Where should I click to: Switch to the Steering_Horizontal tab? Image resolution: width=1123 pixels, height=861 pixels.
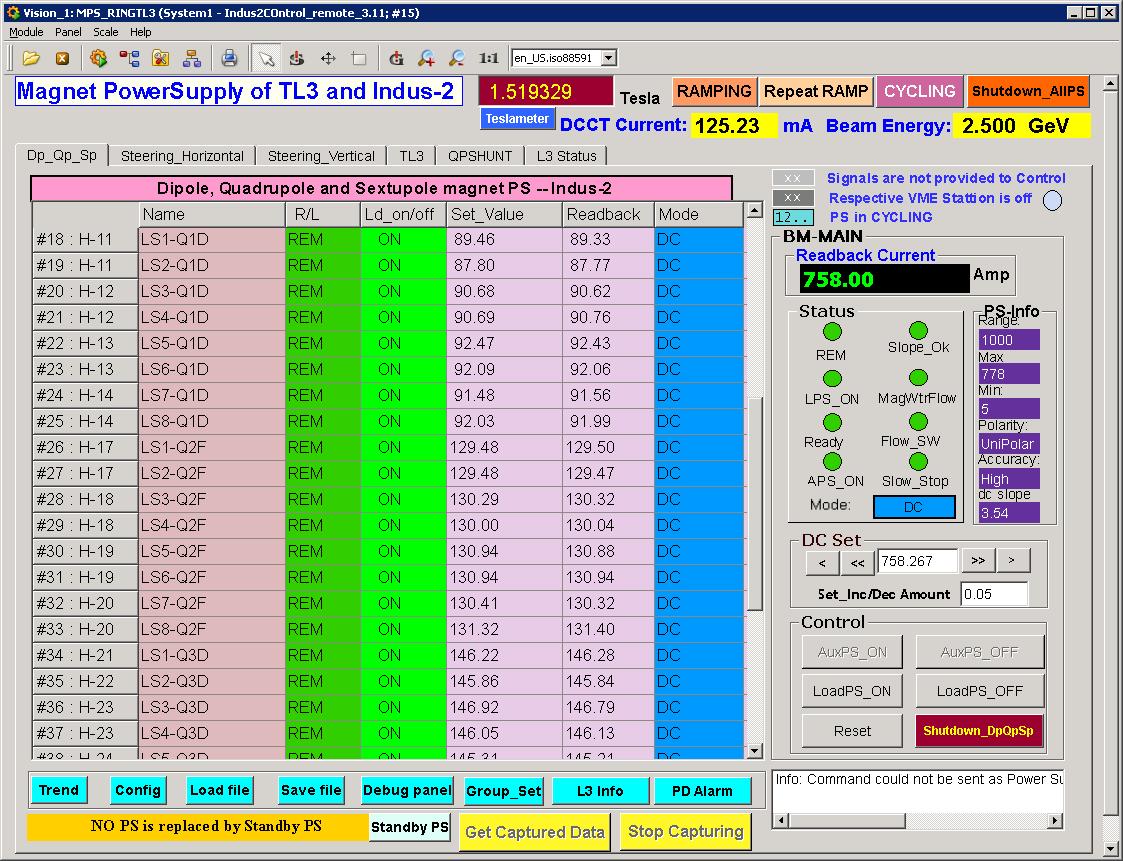[182, 156]
